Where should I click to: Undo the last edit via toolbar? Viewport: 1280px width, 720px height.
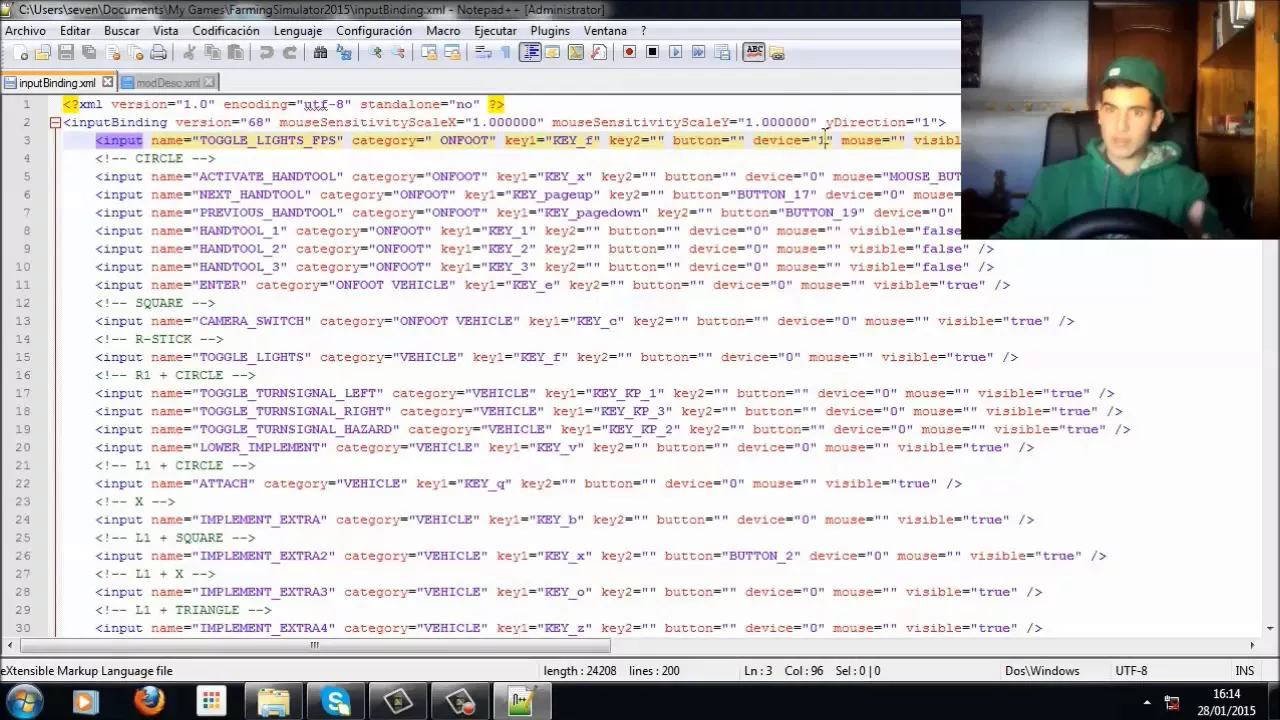266,52
